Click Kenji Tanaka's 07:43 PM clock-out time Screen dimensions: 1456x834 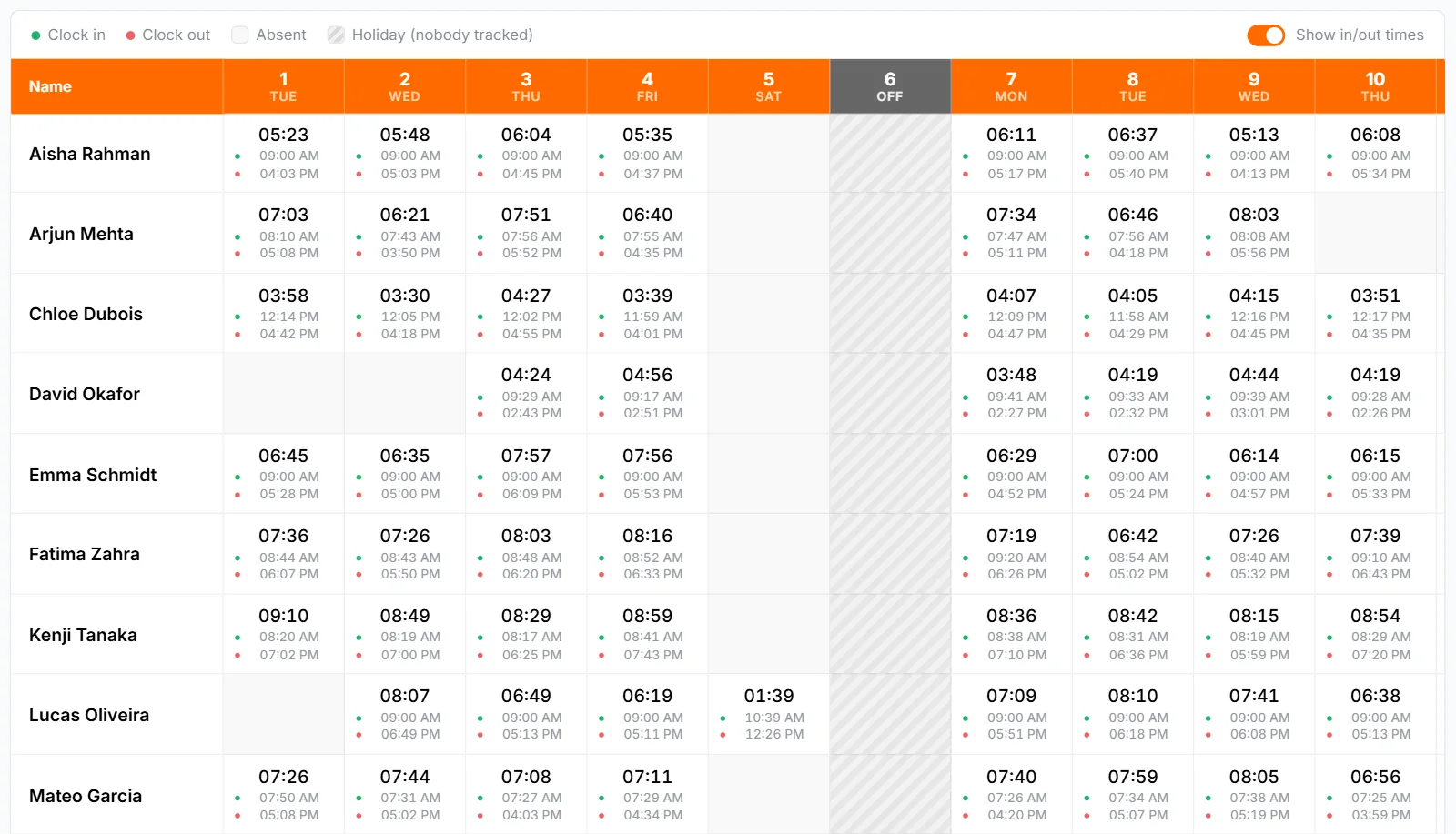pos(653,655)
